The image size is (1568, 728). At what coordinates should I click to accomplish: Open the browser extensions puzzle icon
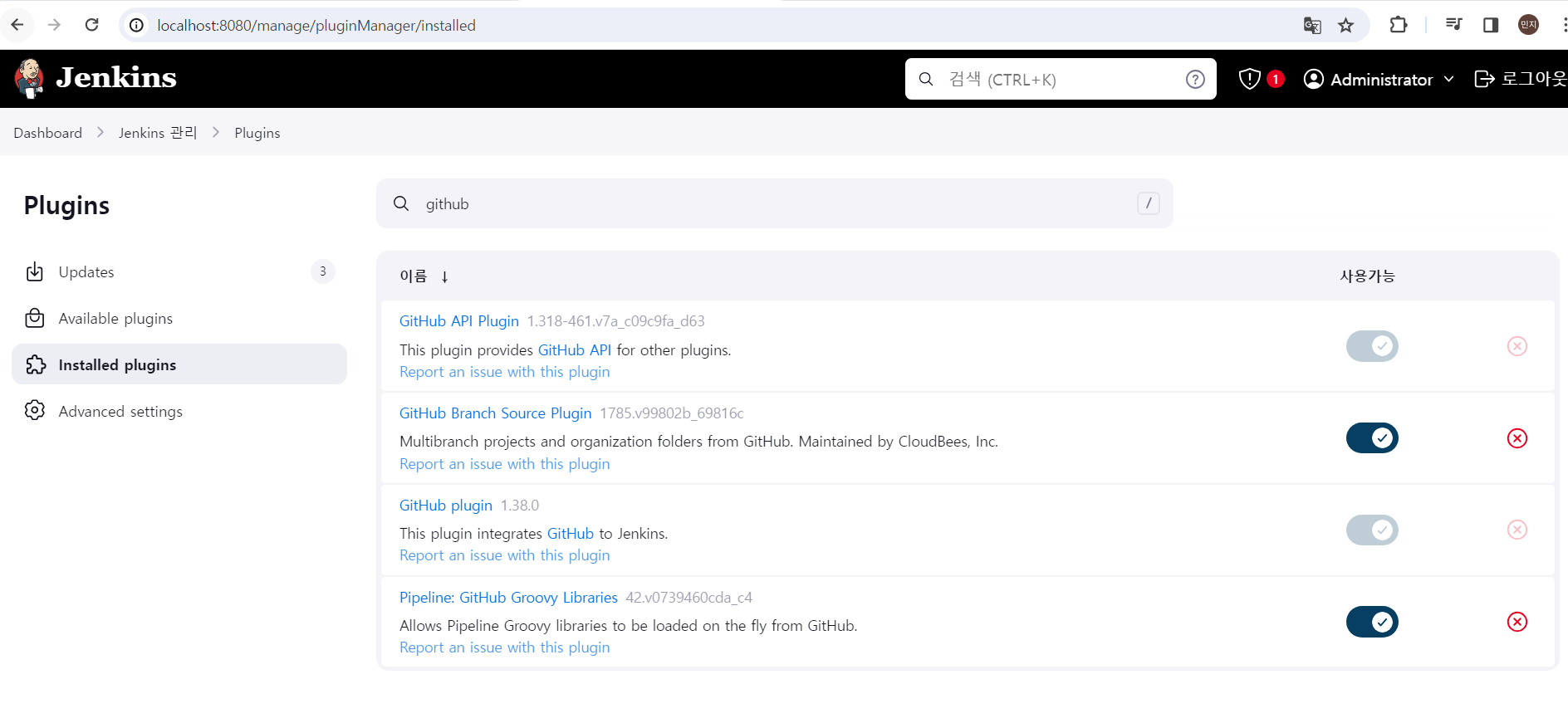1399,25
